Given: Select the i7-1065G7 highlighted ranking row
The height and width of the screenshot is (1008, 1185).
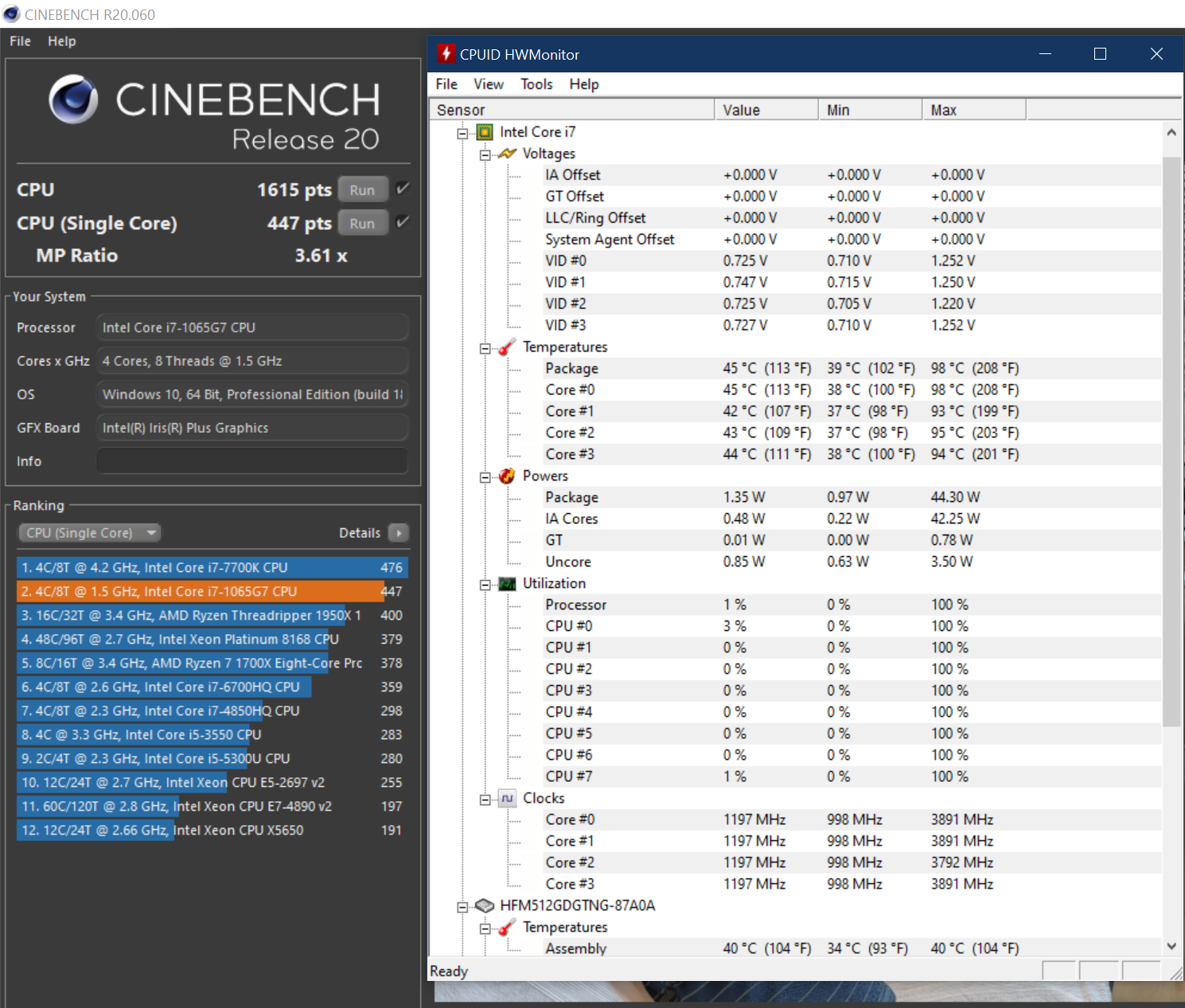Looking at the screenshot, I should pos(212,592).
